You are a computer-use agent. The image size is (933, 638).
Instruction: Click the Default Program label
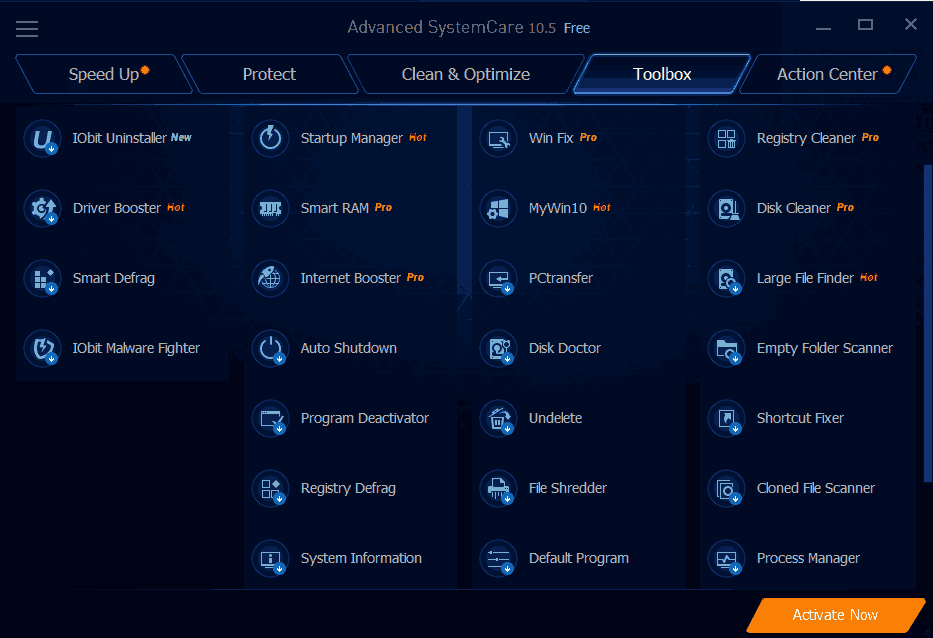click(x=579, y=558)
